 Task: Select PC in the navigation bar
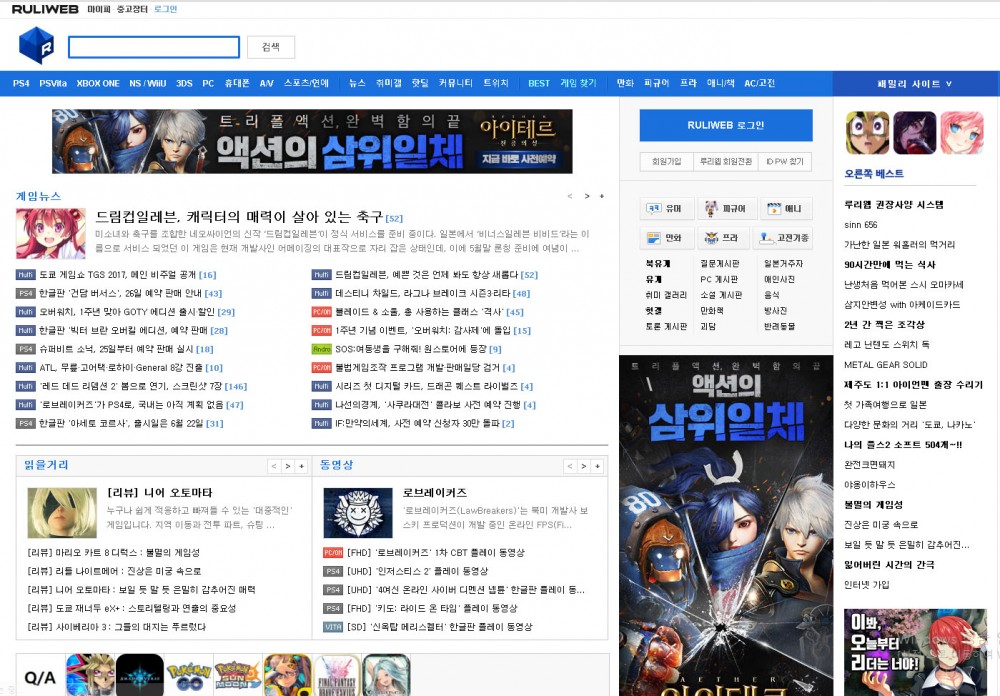(x=208, y=84)
